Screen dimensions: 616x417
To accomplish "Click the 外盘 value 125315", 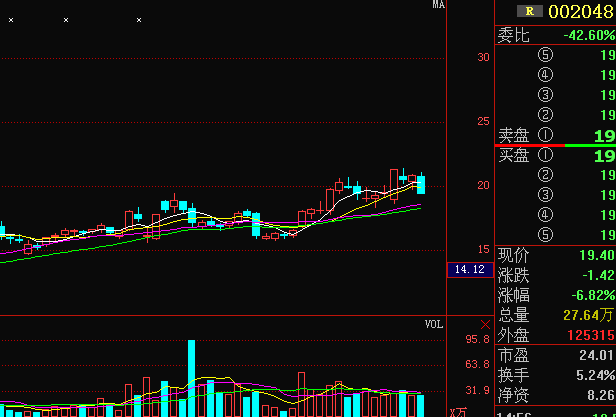I will point(591,335).
